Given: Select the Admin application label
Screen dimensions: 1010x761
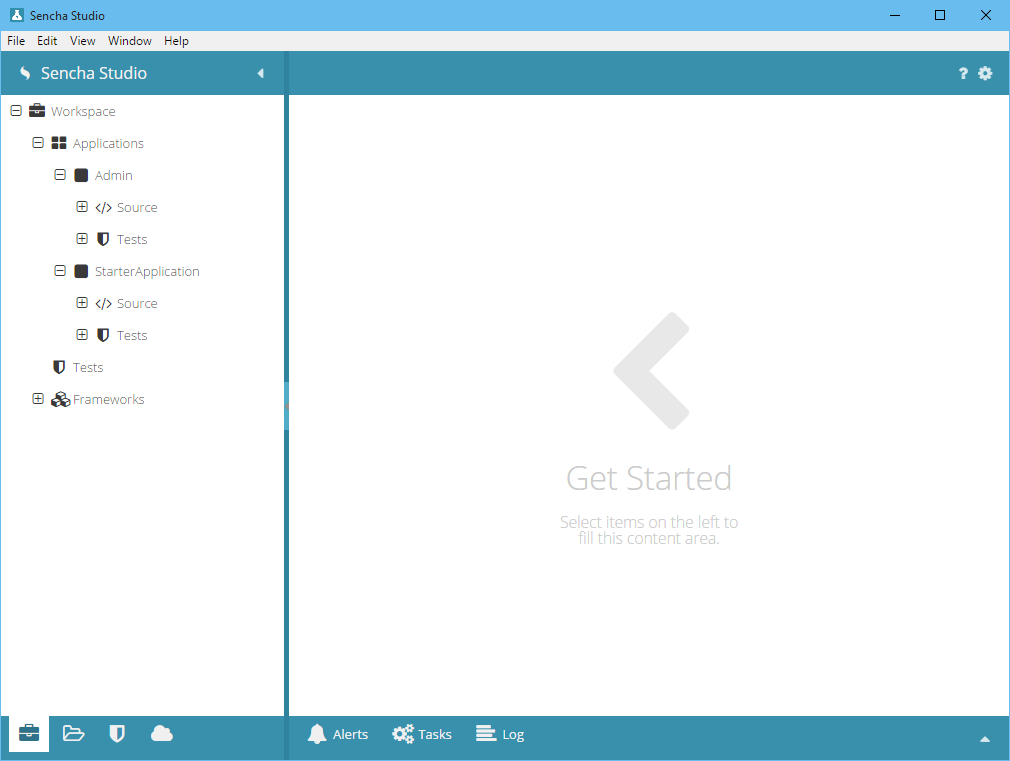Looking at the screenshot, I should point(113,175).
